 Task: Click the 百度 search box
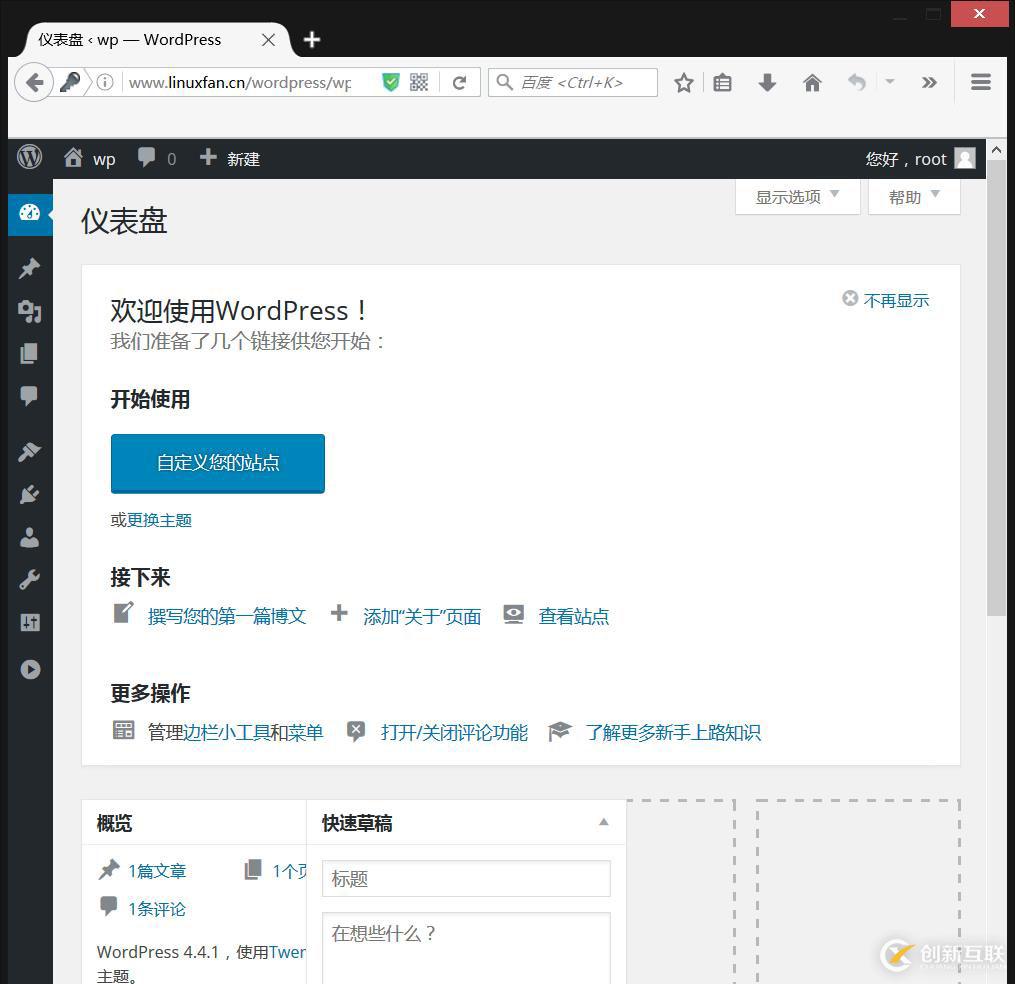[x=573, y=82]
